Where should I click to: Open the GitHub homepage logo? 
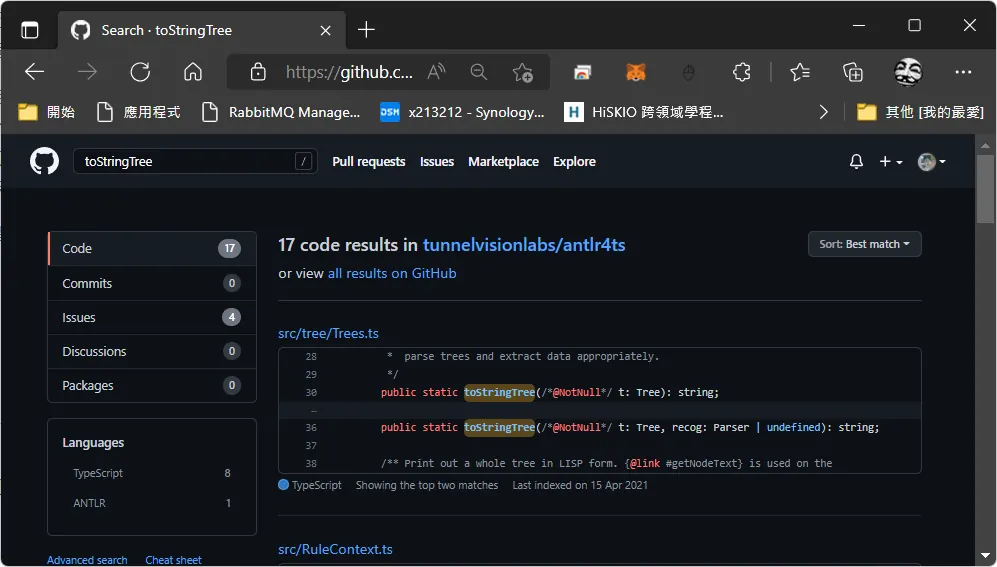(45, 161)
